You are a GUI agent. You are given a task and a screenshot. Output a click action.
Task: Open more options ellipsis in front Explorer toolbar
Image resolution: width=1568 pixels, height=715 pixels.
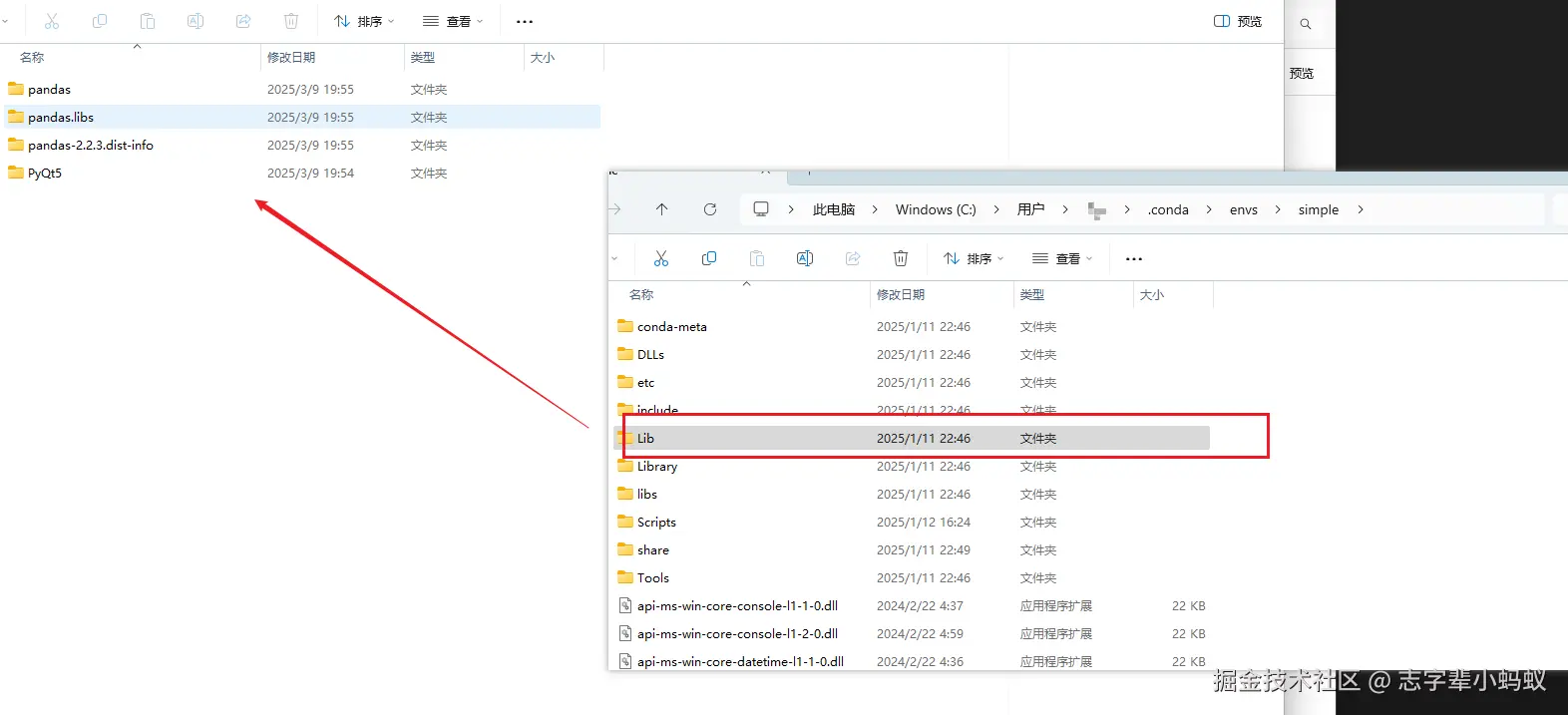pos(1134,258)
